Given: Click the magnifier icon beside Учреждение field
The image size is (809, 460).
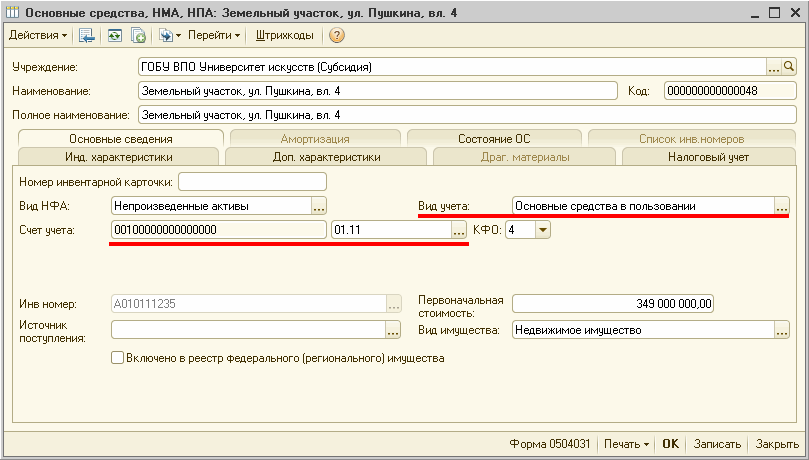Looking at the screenshot, I should pyautogui.click(x=789, y=67).
